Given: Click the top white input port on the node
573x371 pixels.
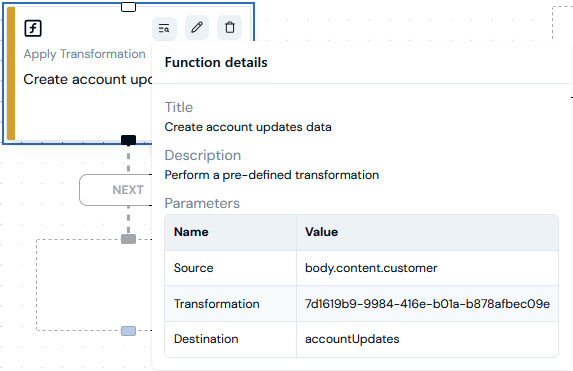Looking at the screenshot, I should point(128,7).
